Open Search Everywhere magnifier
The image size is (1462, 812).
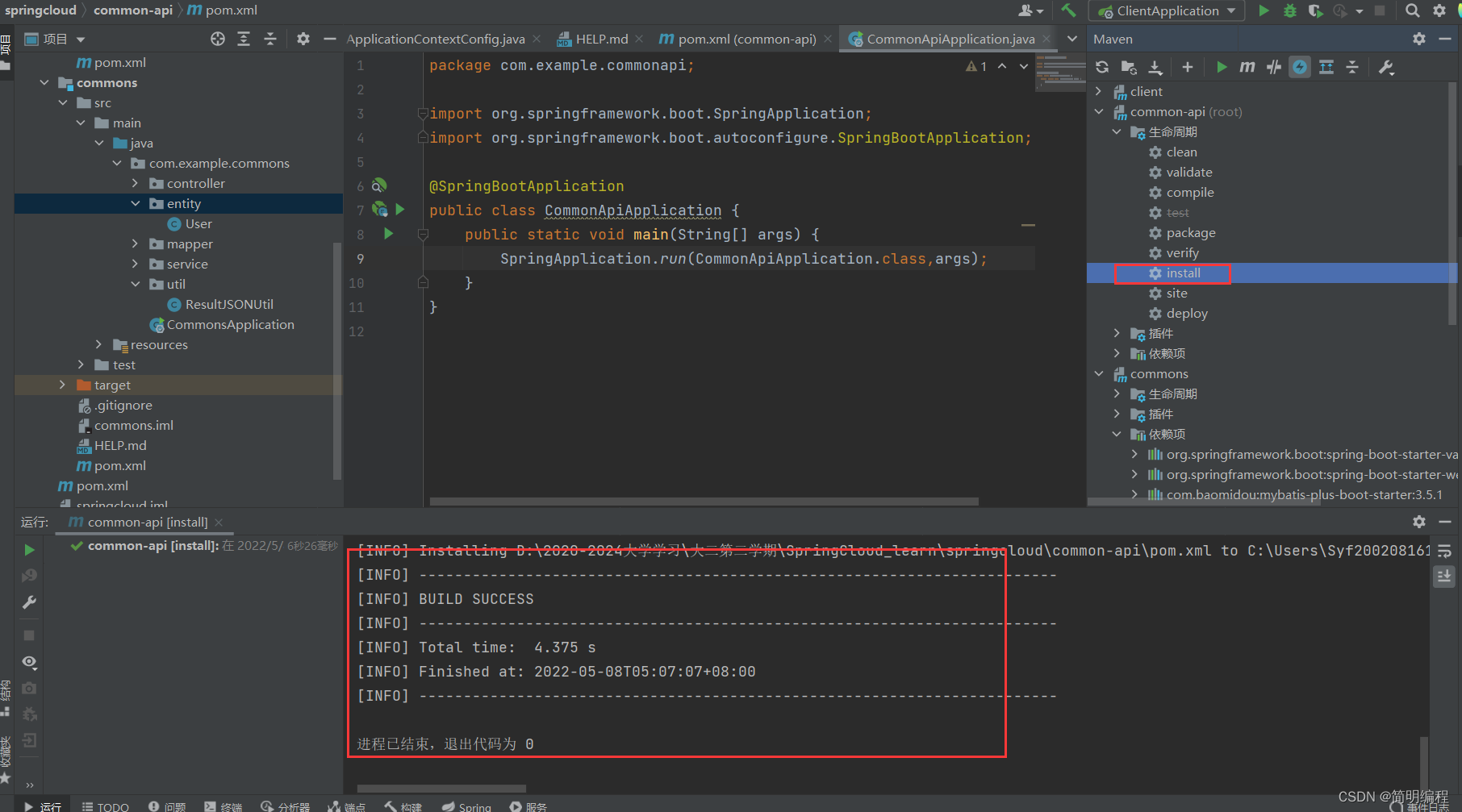[1413, 10]
